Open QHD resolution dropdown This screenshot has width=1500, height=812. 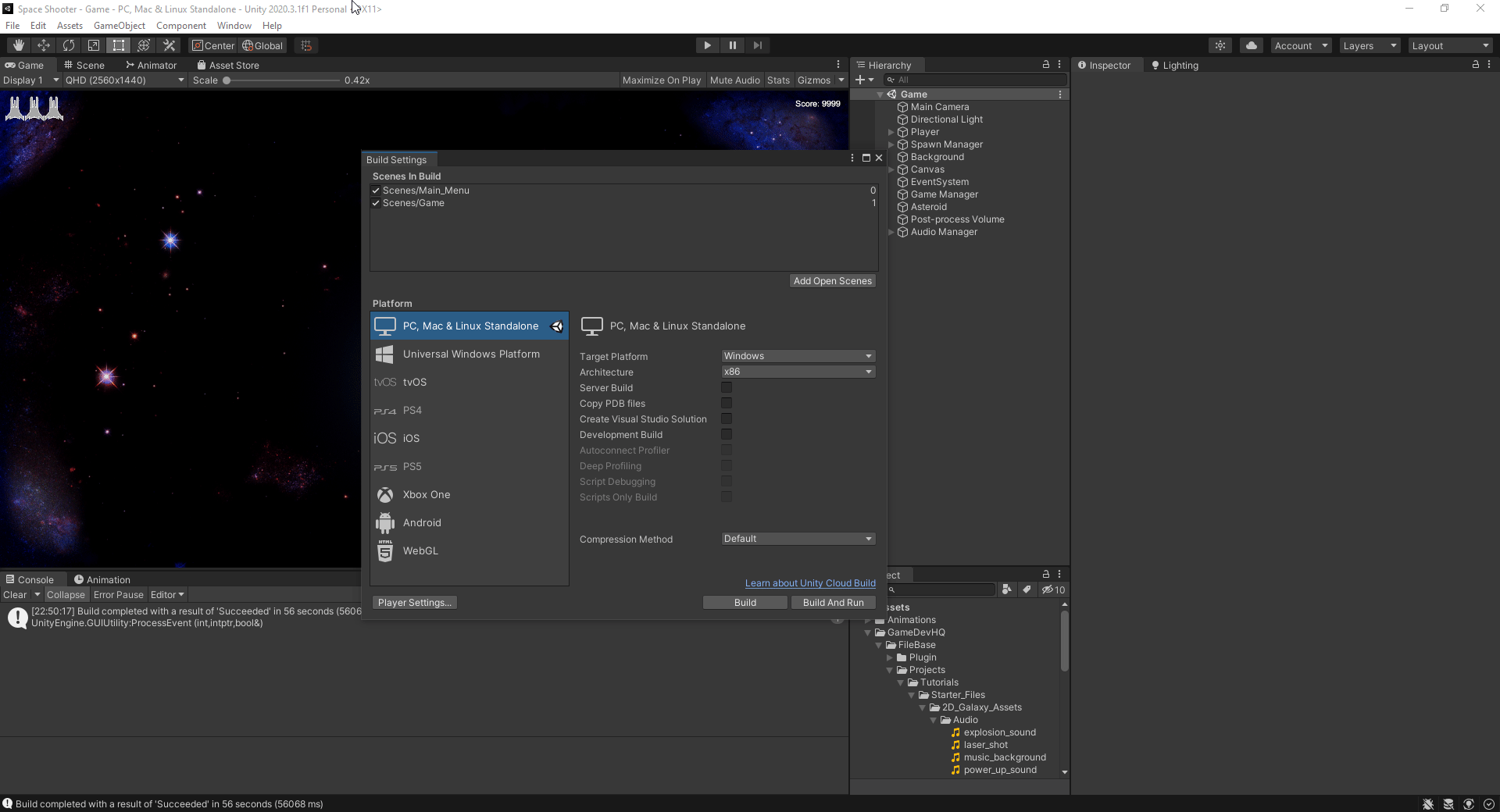pos(125,80)
